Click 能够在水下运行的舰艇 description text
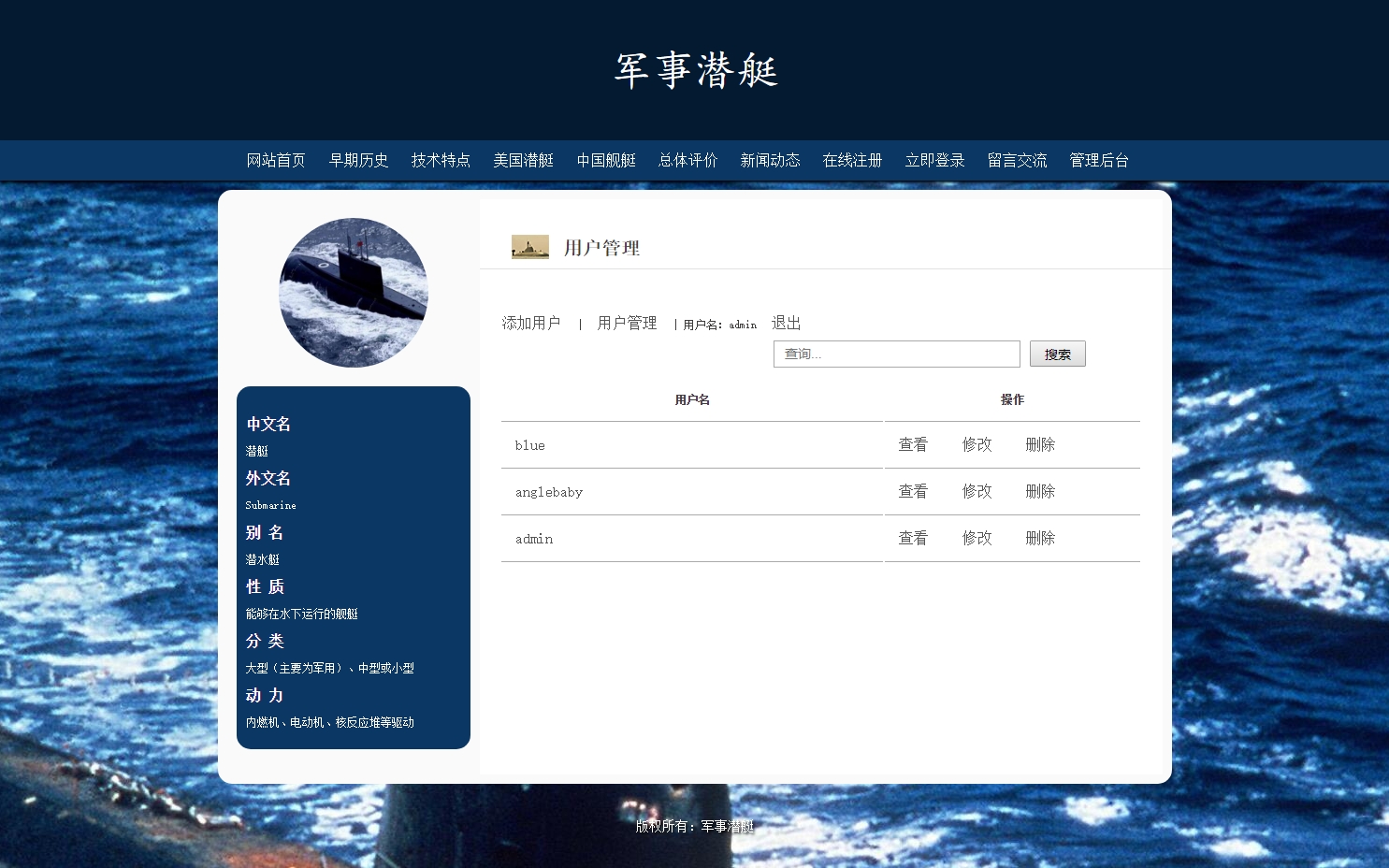This screenshot has width=1389, height=868. point(301,614)
